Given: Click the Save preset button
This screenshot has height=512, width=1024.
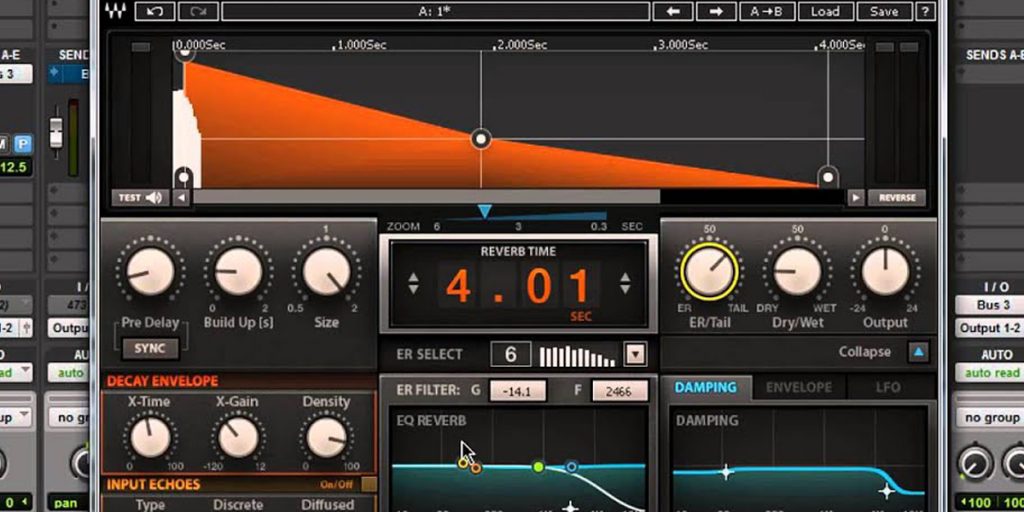Looking at the screenshot, I should (884, 12).
